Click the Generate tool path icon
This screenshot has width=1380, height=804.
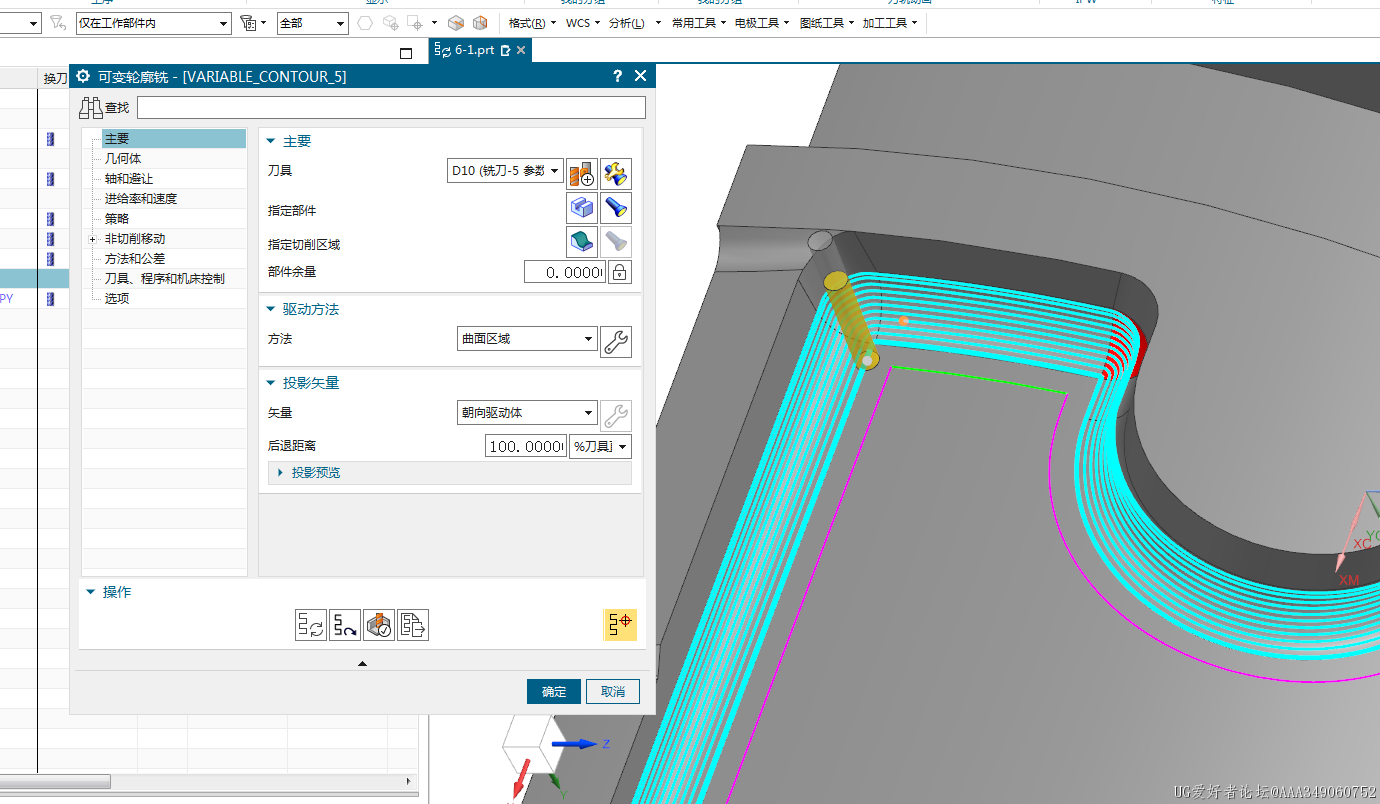(x=311, y=625)
